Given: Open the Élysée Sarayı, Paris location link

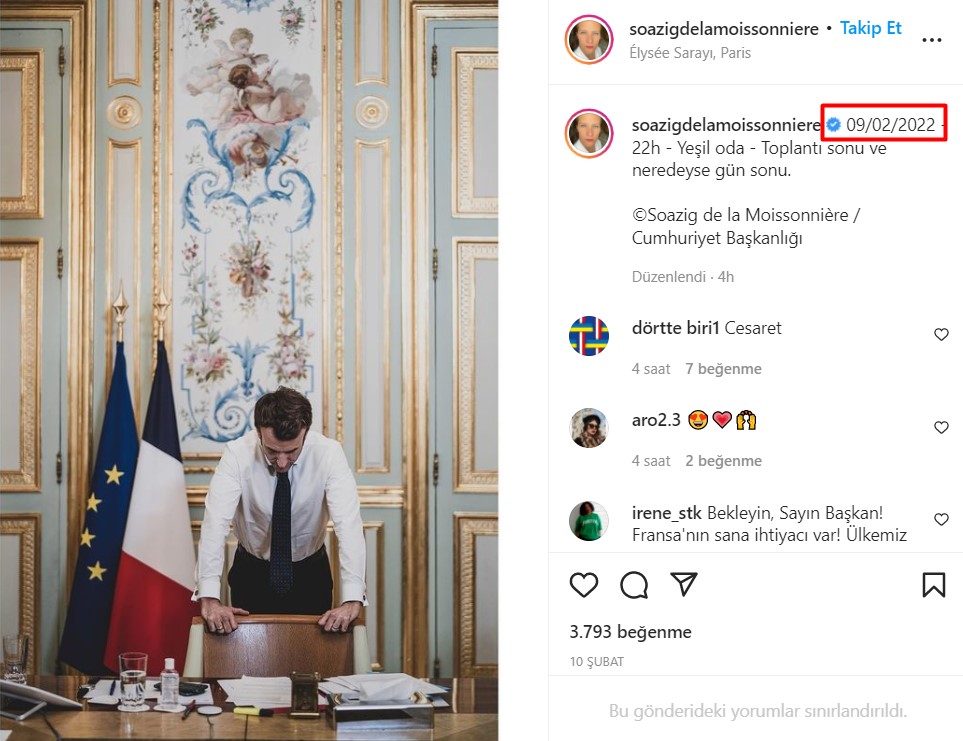Looking at the screenshot, I should click(x=690, y=53).
